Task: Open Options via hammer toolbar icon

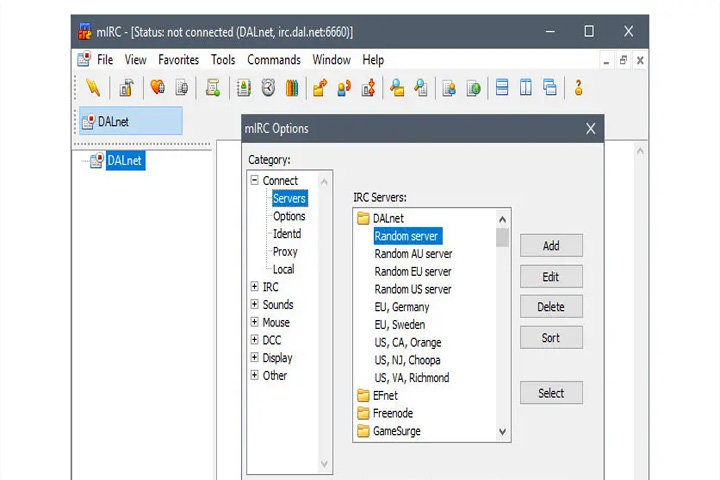Action: 126,87
